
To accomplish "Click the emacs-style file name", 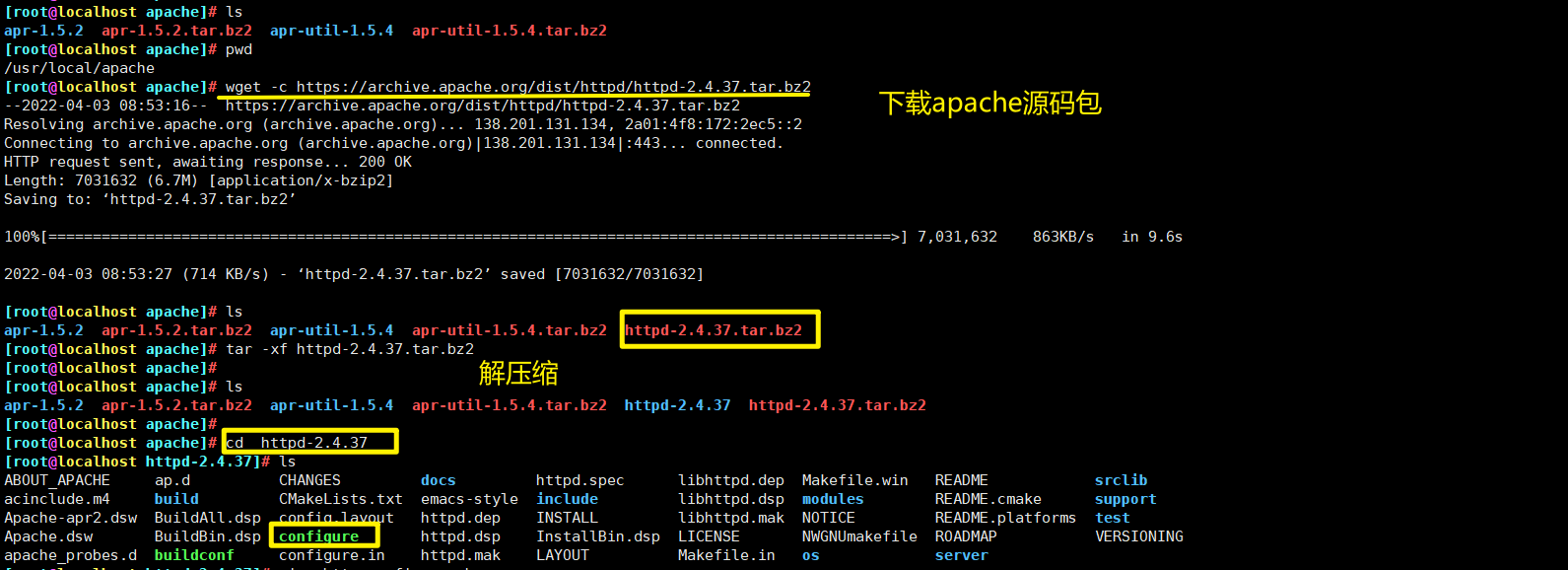I will pyautogui.click(x=469, y=499).
